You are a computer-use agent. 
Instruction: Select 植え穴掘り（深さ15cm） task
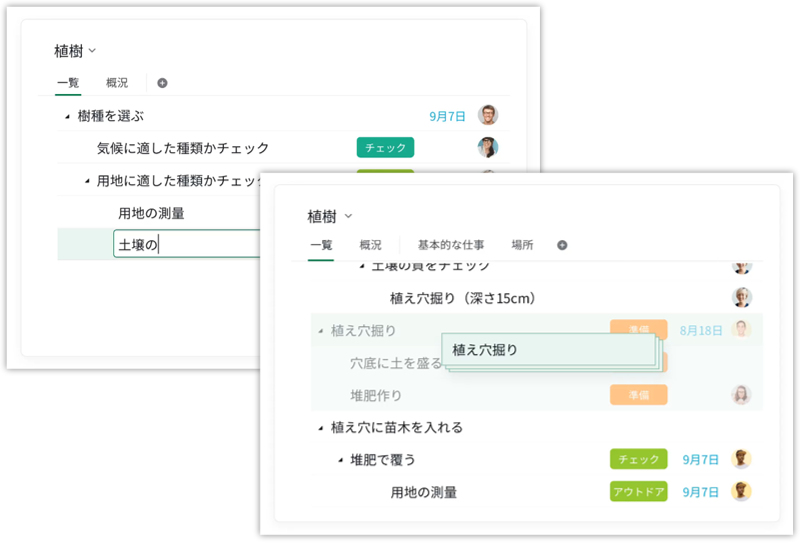tap(462, 298)
